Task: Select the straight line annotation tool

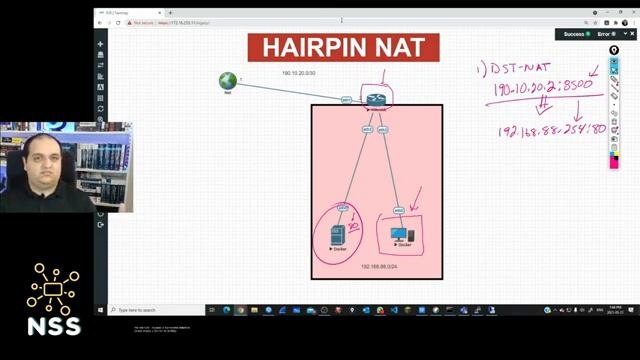Action: pos(614,87)
